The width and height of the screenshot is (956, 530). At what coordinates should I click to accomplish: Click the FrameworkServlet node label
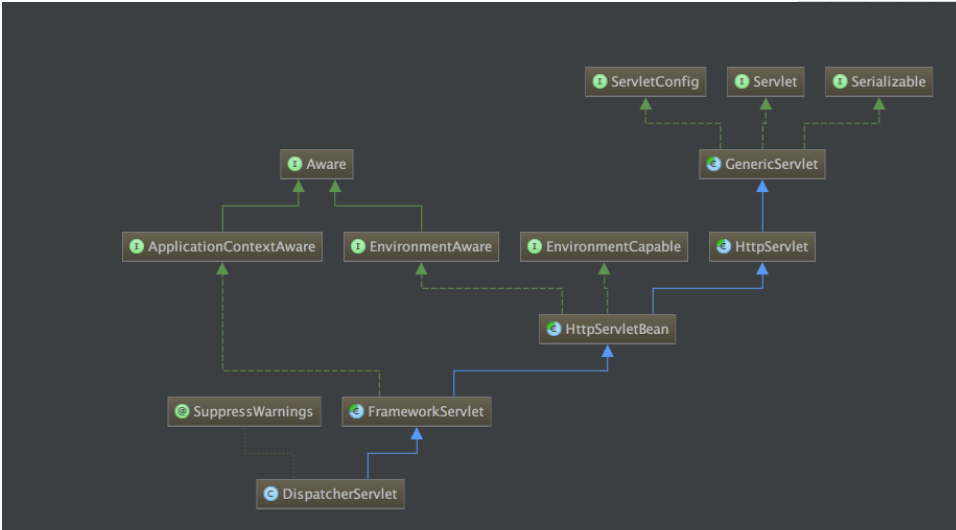tap(426, 412)
